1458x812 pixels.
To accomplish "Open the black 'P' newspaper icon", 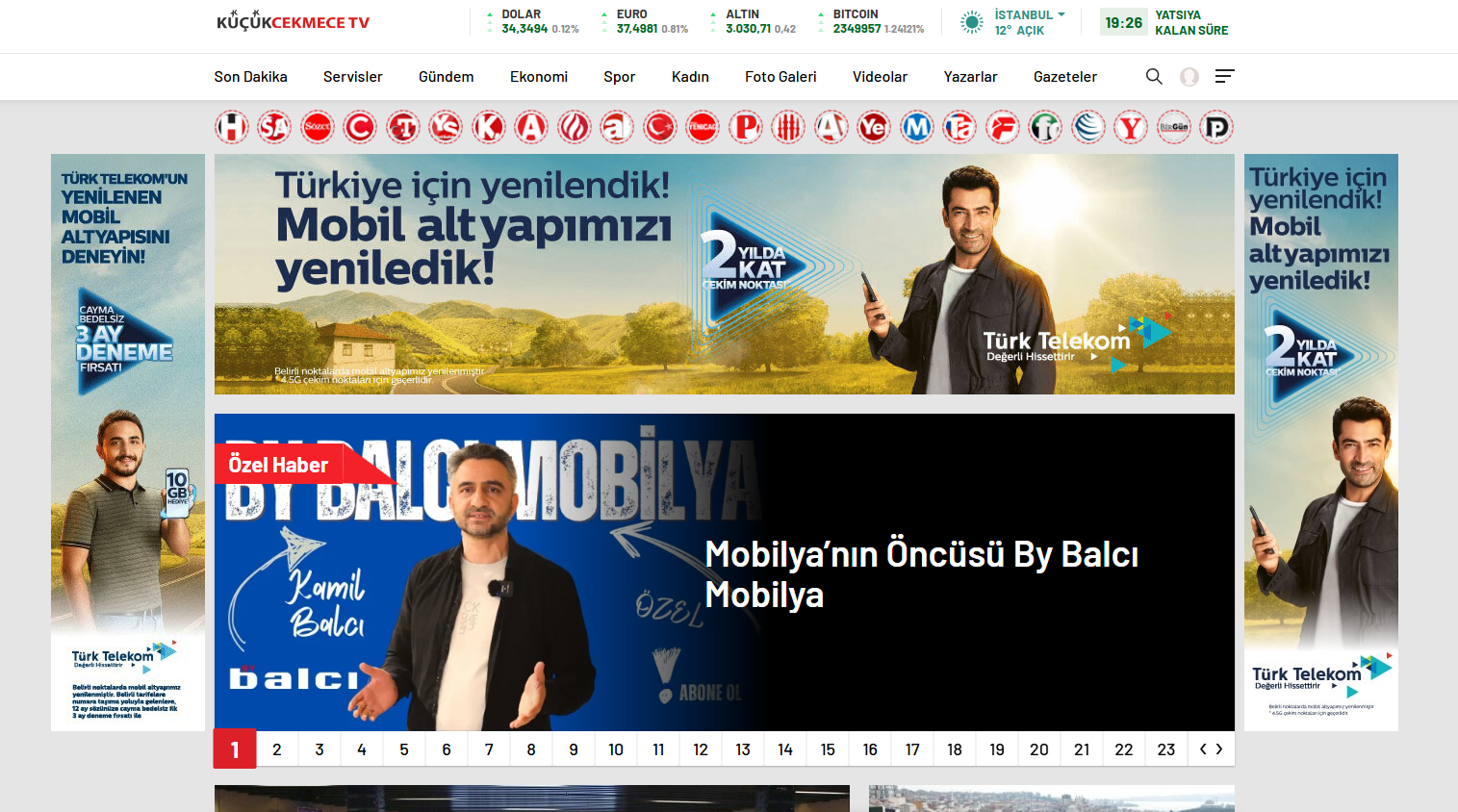I will (1216, 127).
